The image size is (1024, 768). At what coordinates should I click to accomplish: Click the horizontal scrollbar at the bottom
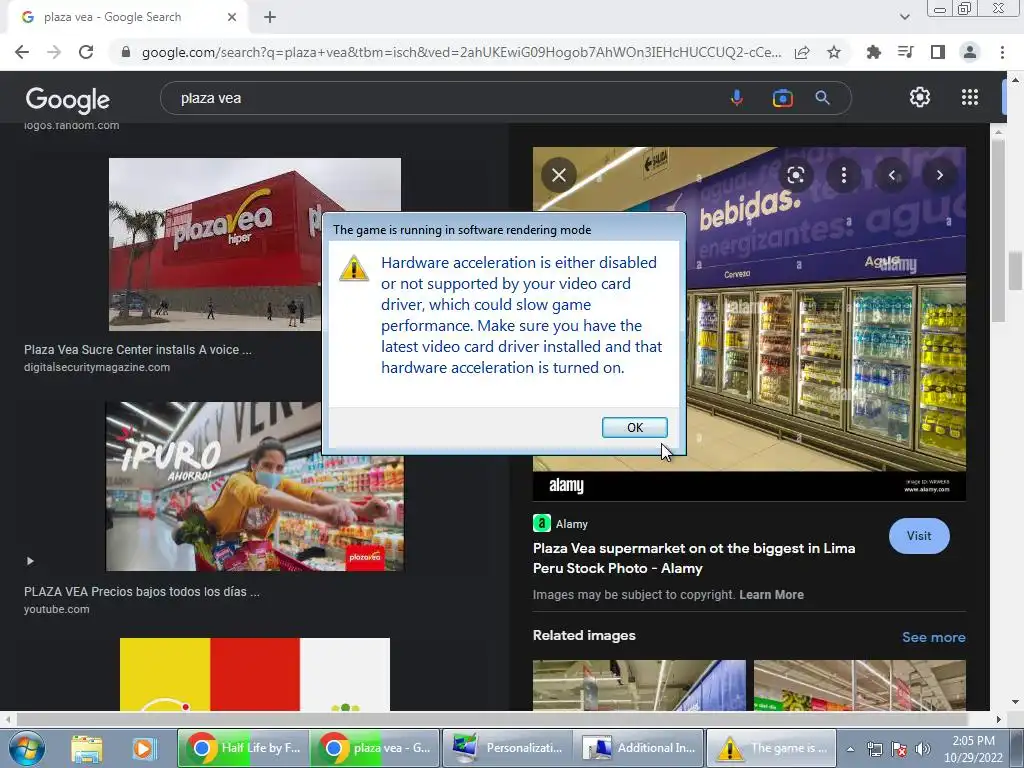click(503, 719)
